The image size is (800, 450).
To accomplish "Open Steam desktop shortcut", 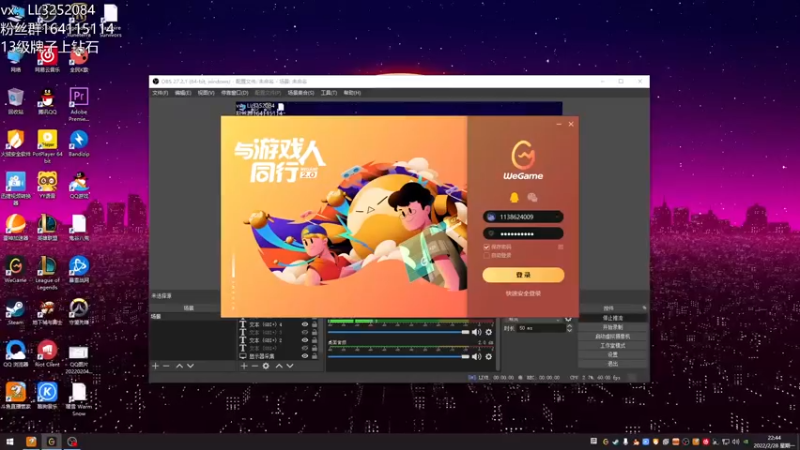I will point(15,312).
